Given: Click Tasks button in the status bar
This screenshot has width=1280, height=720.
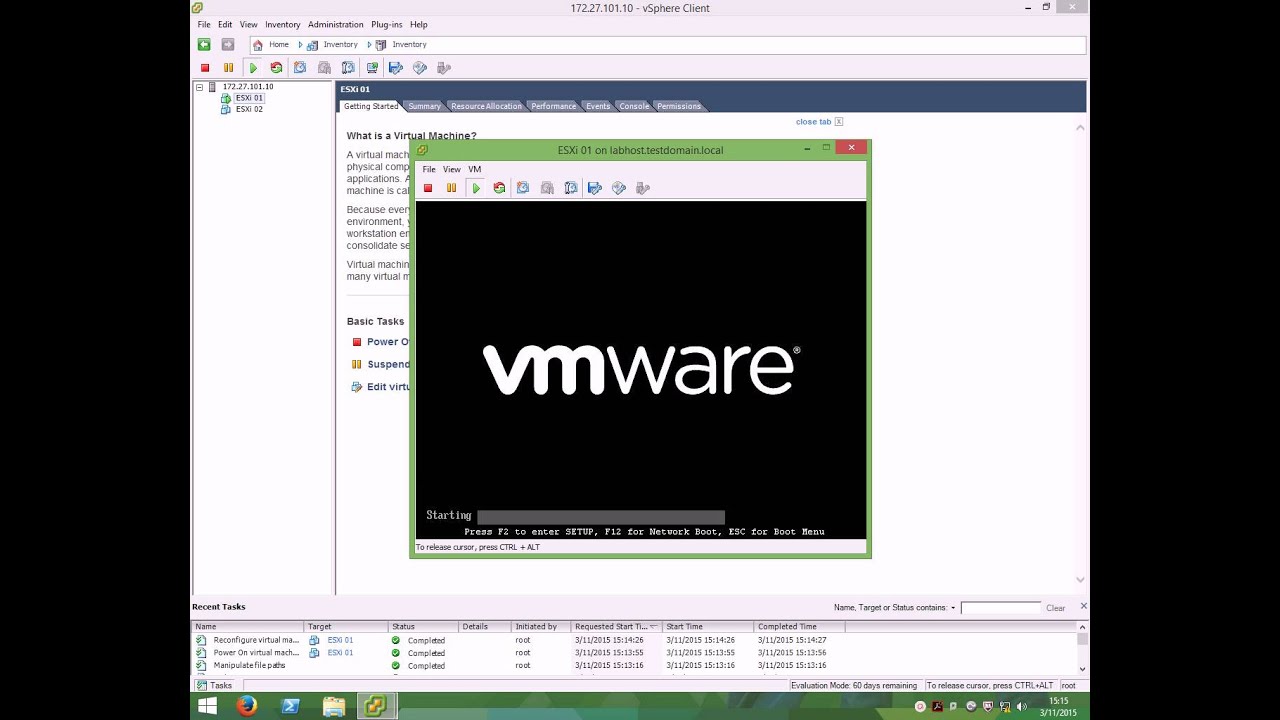Looking at the screenshot, I should coord(215,686).
